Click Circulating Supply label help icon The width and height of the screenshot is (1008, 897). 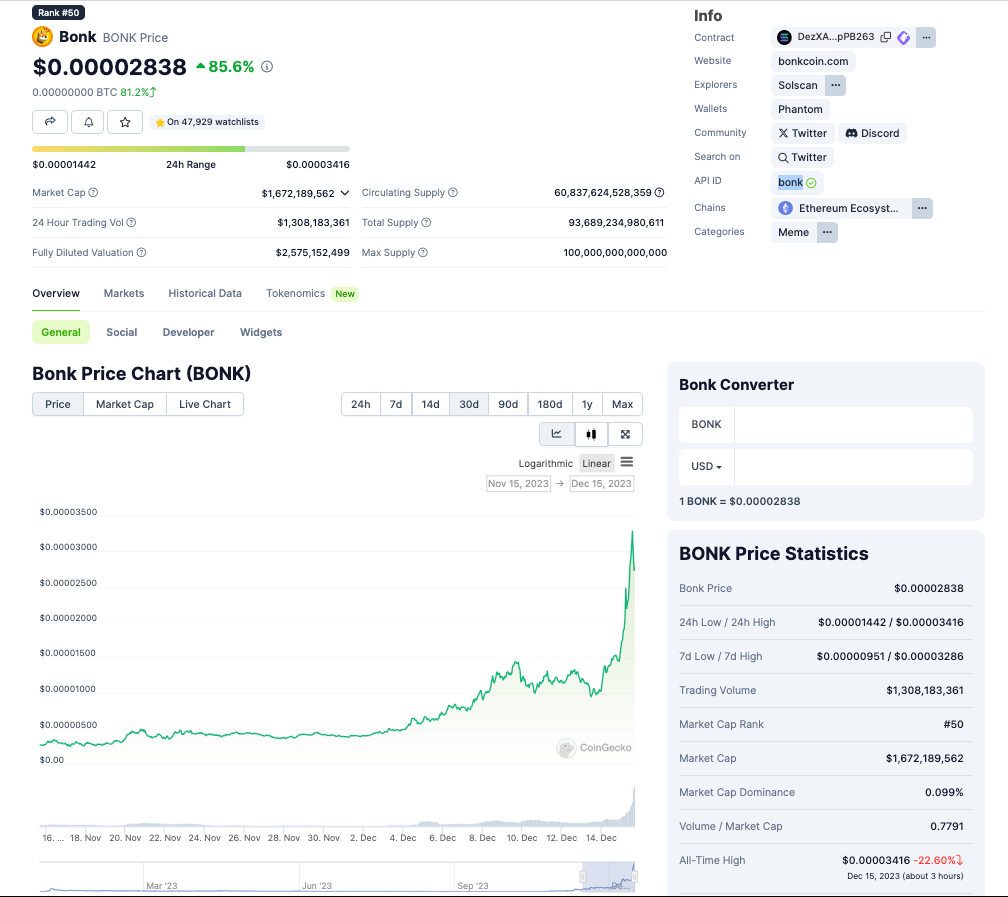coord(453,192)
